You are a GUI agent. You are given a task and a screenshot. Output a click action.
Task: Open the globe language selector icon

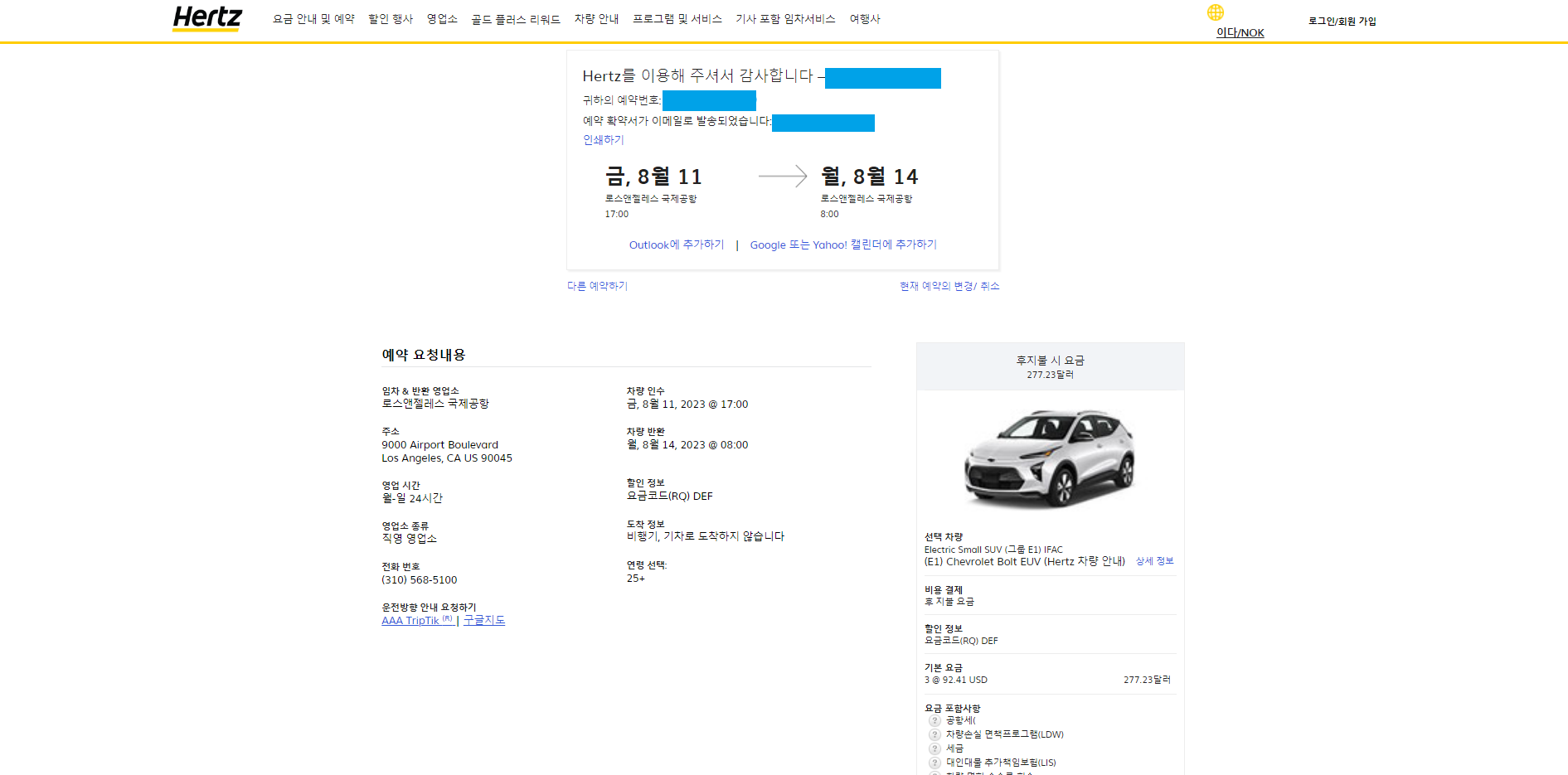click(x=1215, y=12)
